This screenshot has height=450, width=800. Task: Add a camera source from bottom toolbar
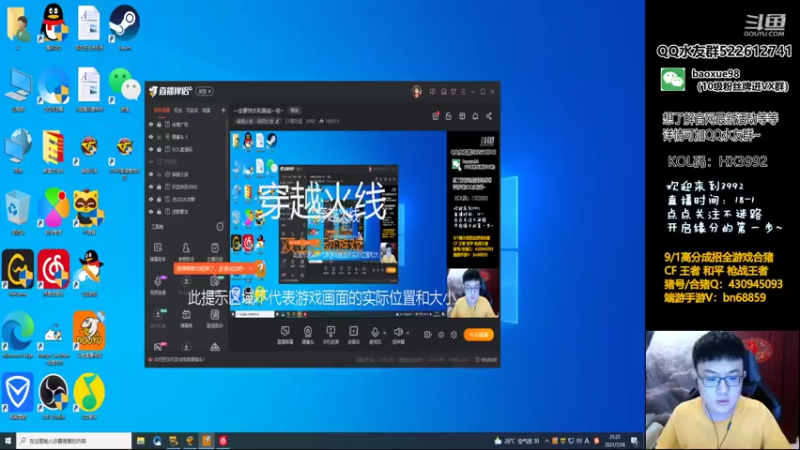pos(308,335)
